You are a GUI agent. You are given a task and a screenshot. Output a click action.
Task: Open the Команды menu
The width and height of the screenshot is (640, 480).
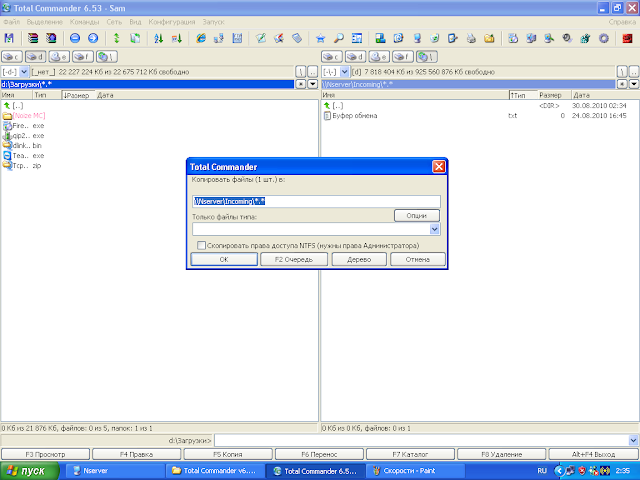pos(84,22)
